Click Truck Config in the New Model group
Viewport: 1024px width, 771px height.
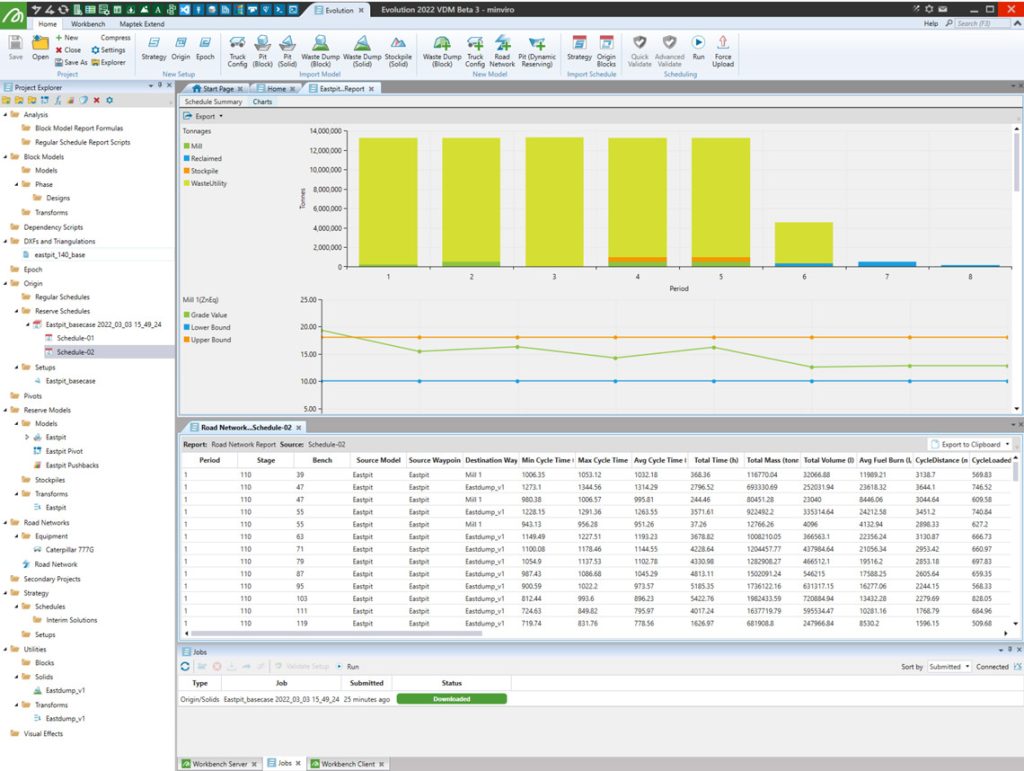pos(475,51)
